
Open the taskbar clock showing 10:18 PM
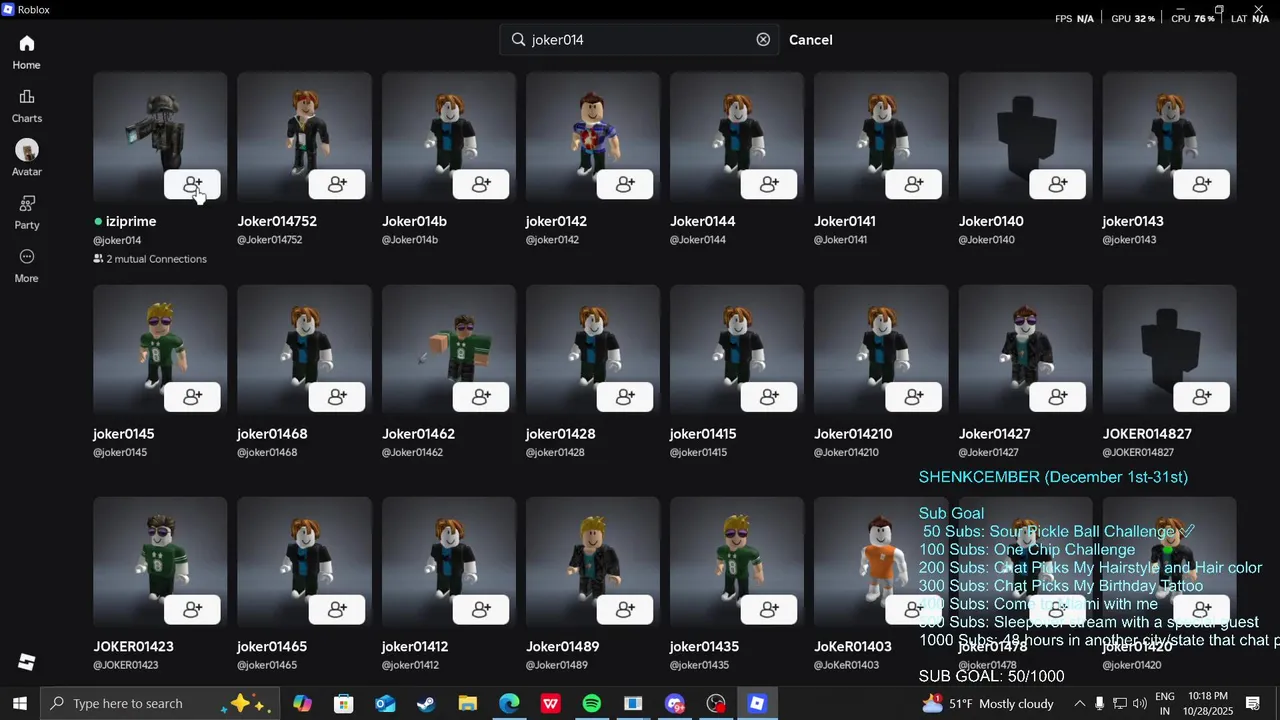pyautogui.click(x=1209, y=704)
